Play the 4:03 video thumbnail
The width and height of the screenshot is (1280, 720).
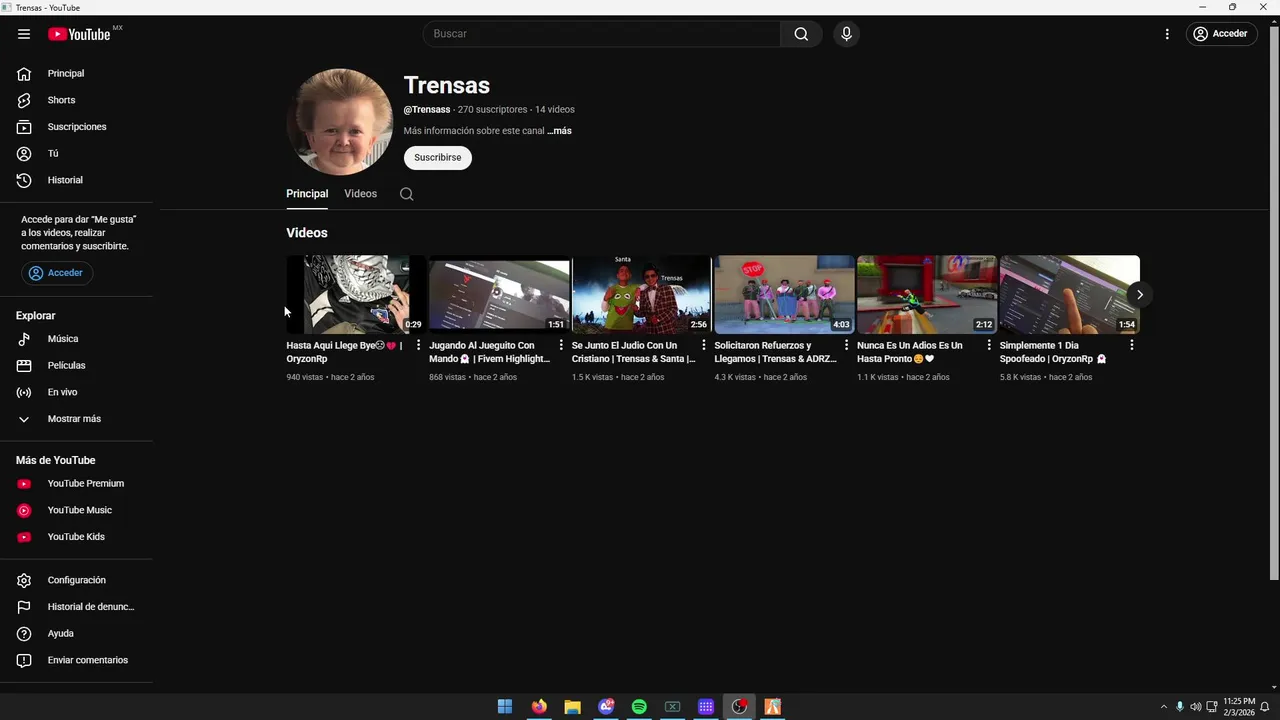pos(784,294)
